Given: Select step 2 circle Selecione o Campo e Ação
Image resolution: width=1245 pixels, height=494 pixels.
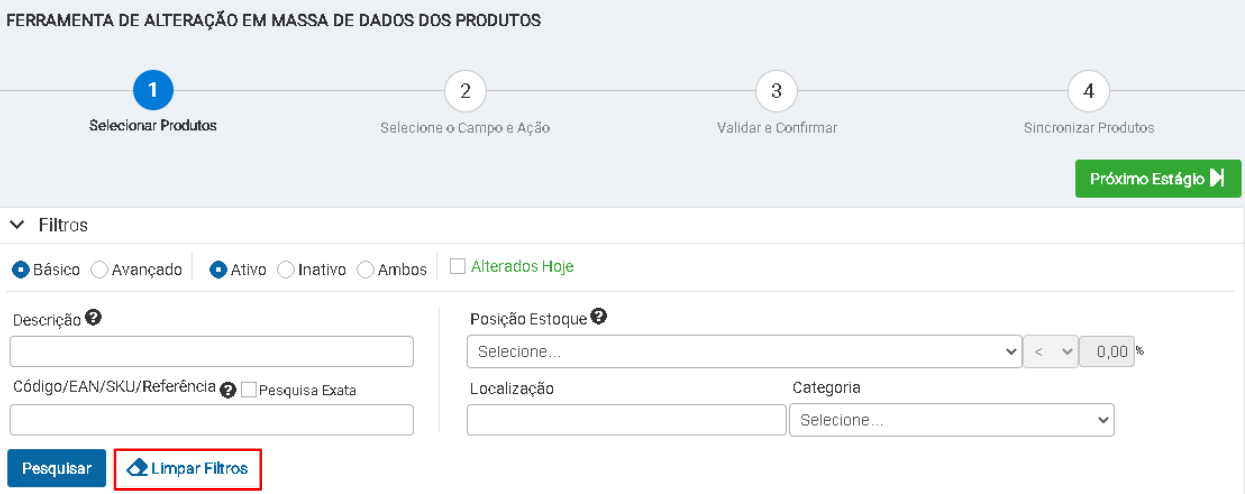Looking at the screenshot, I should [465, 91].
